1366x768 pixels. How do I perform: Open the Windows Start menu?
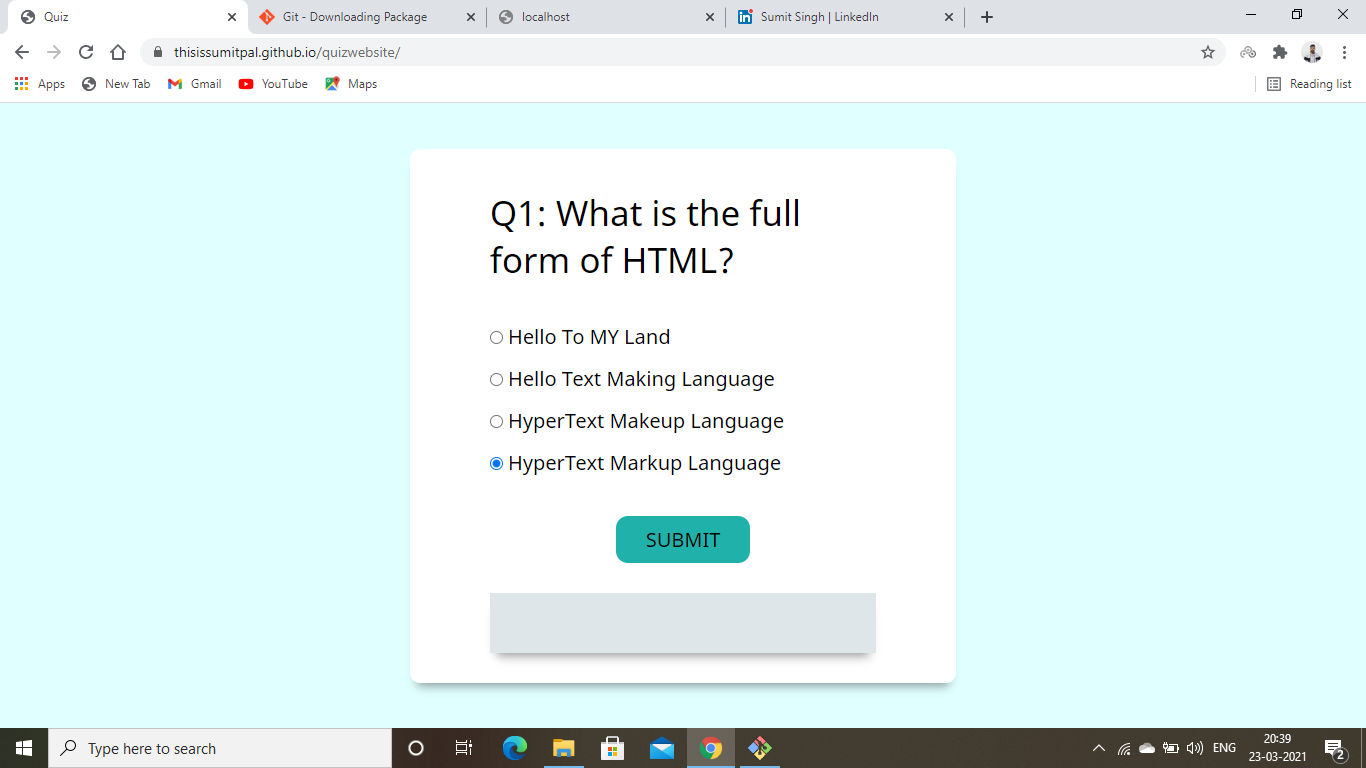(x=24, y=748)
